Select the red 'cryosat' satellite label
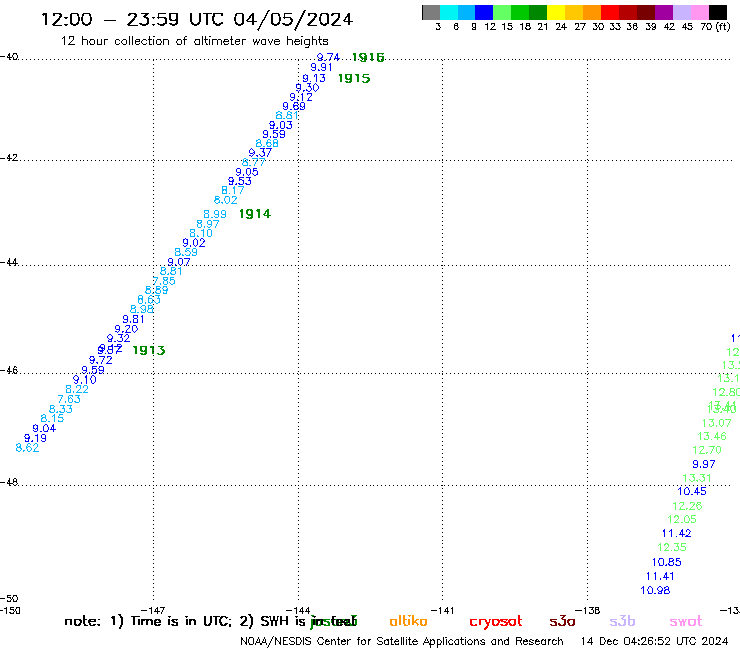Image resolution: width=740 pixels, height=650 pixels. 496,622
